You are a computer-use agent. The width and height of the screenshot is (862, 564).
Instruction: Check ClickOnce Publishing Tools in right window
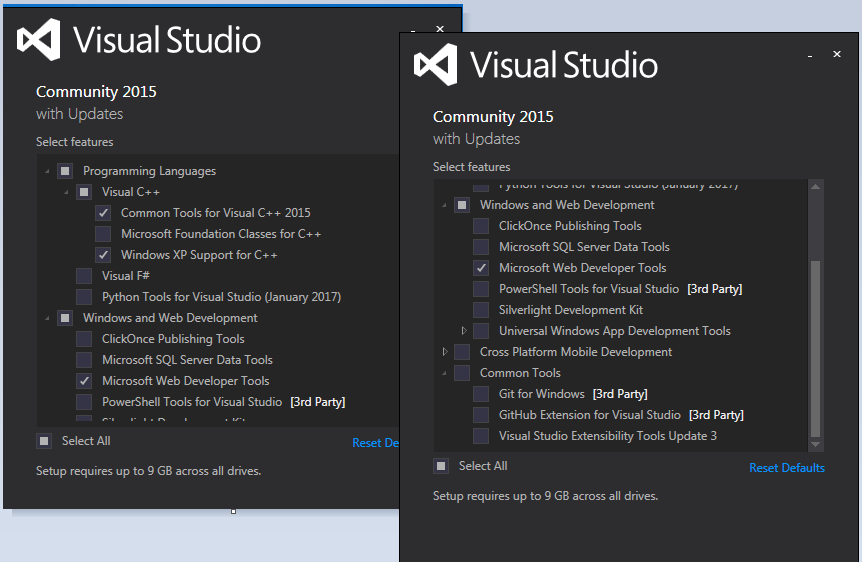pyautogui.click(x=481, y=226)
